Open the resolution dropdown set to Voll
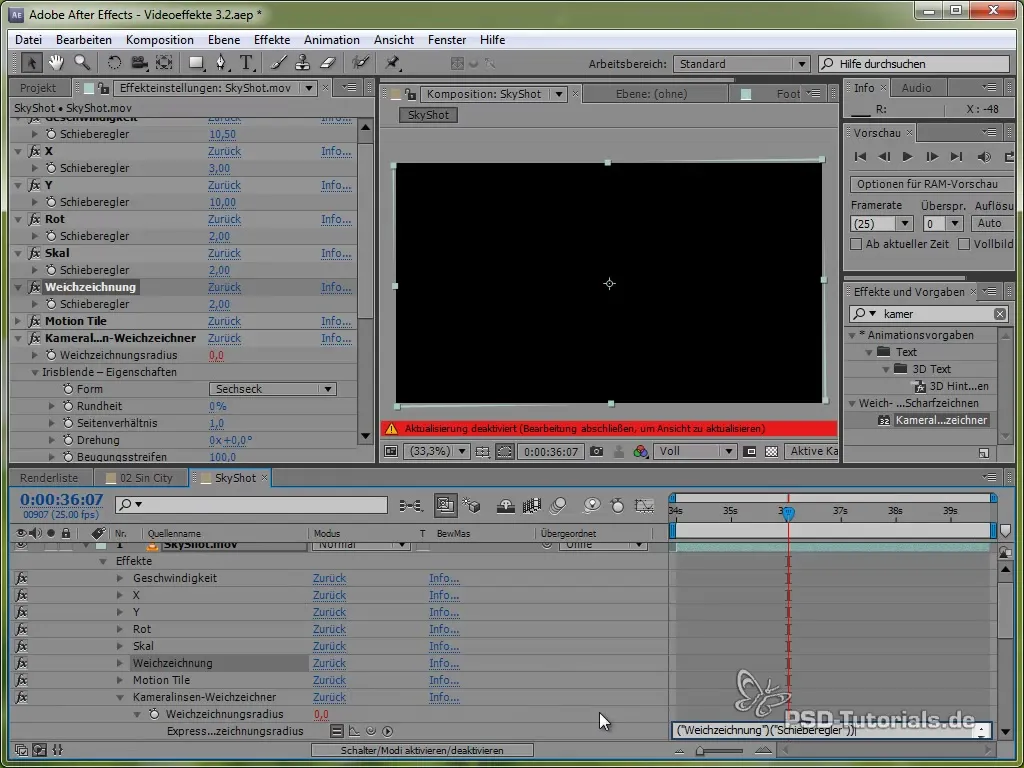This screenshot has width=1024, height=768. click(x=695, y=451)
